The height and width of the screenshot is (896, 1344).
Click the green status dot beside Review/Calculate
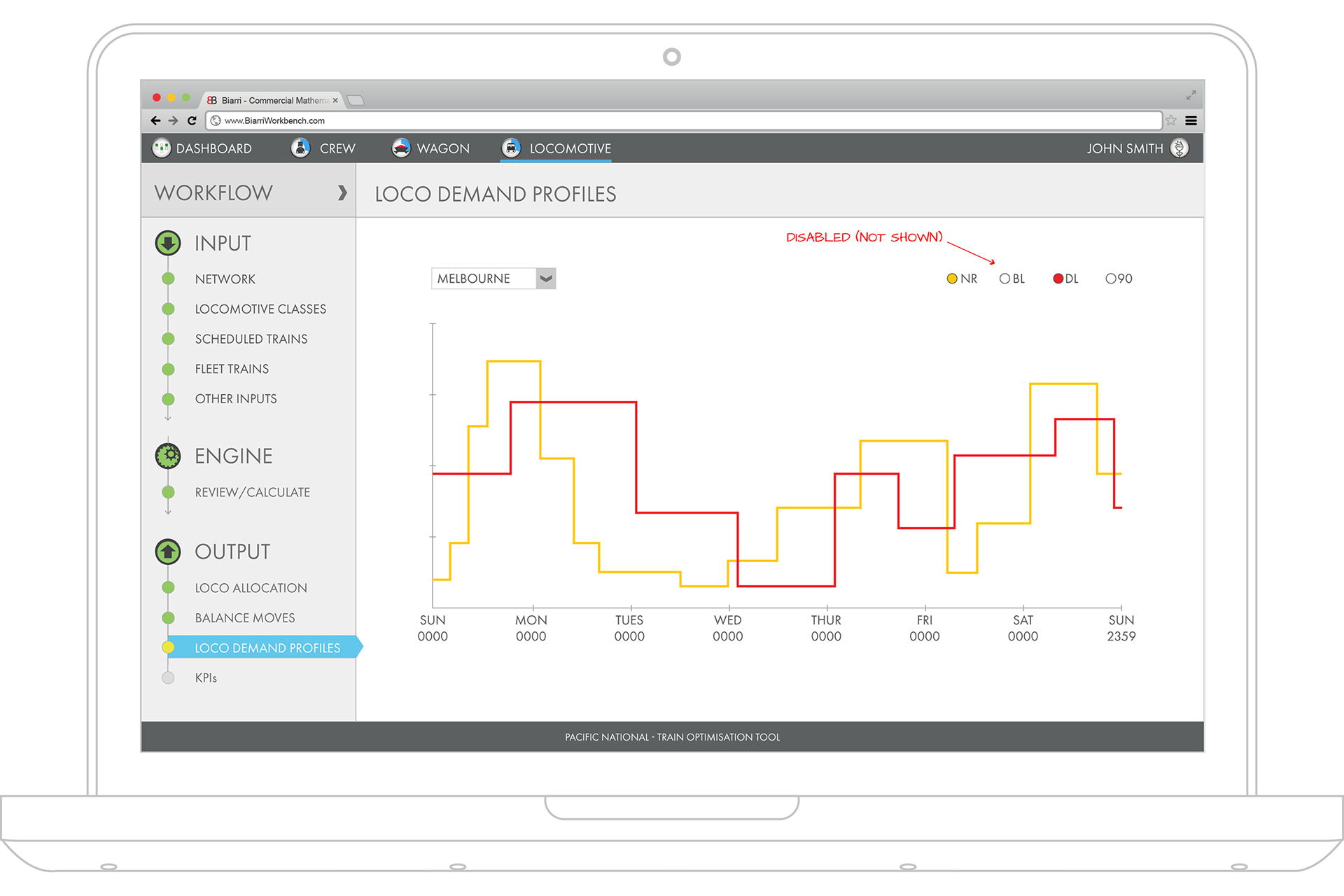click(x=168, y=492)
